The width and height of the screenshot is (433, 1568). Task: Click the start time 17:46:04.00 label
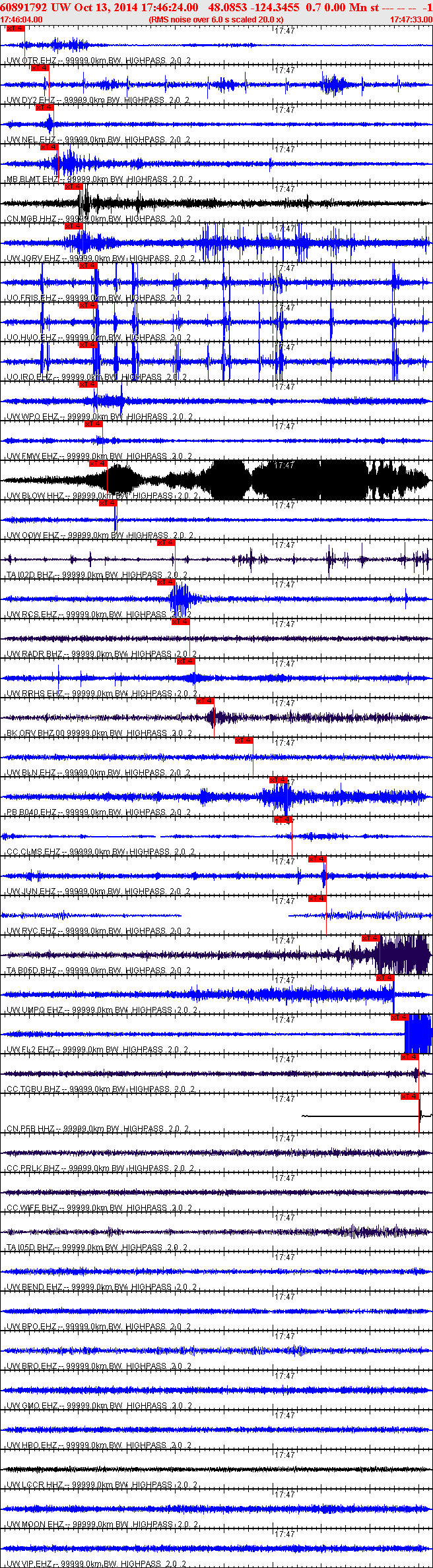pos(21,20)
